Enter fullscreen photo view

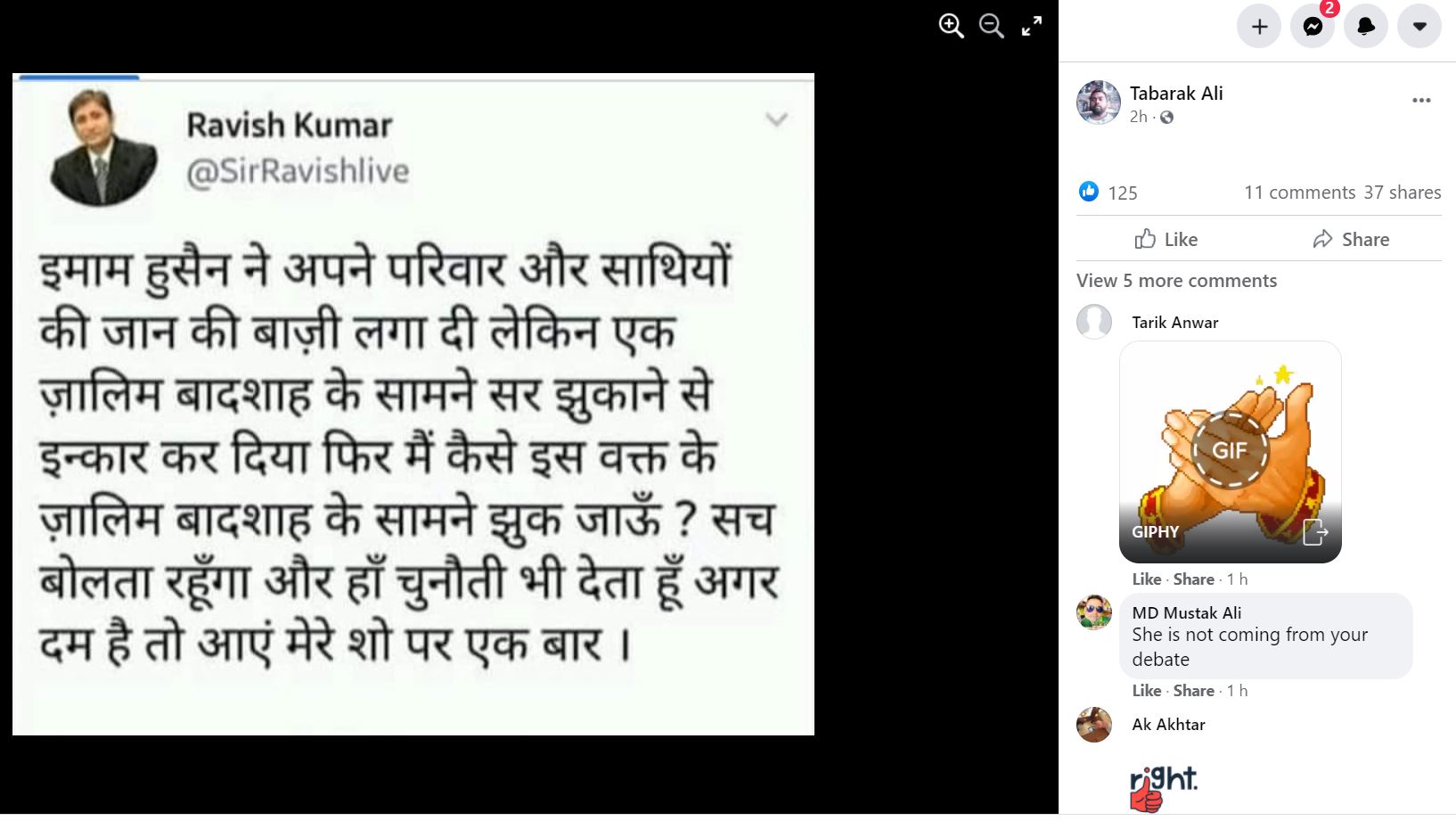1032,26
